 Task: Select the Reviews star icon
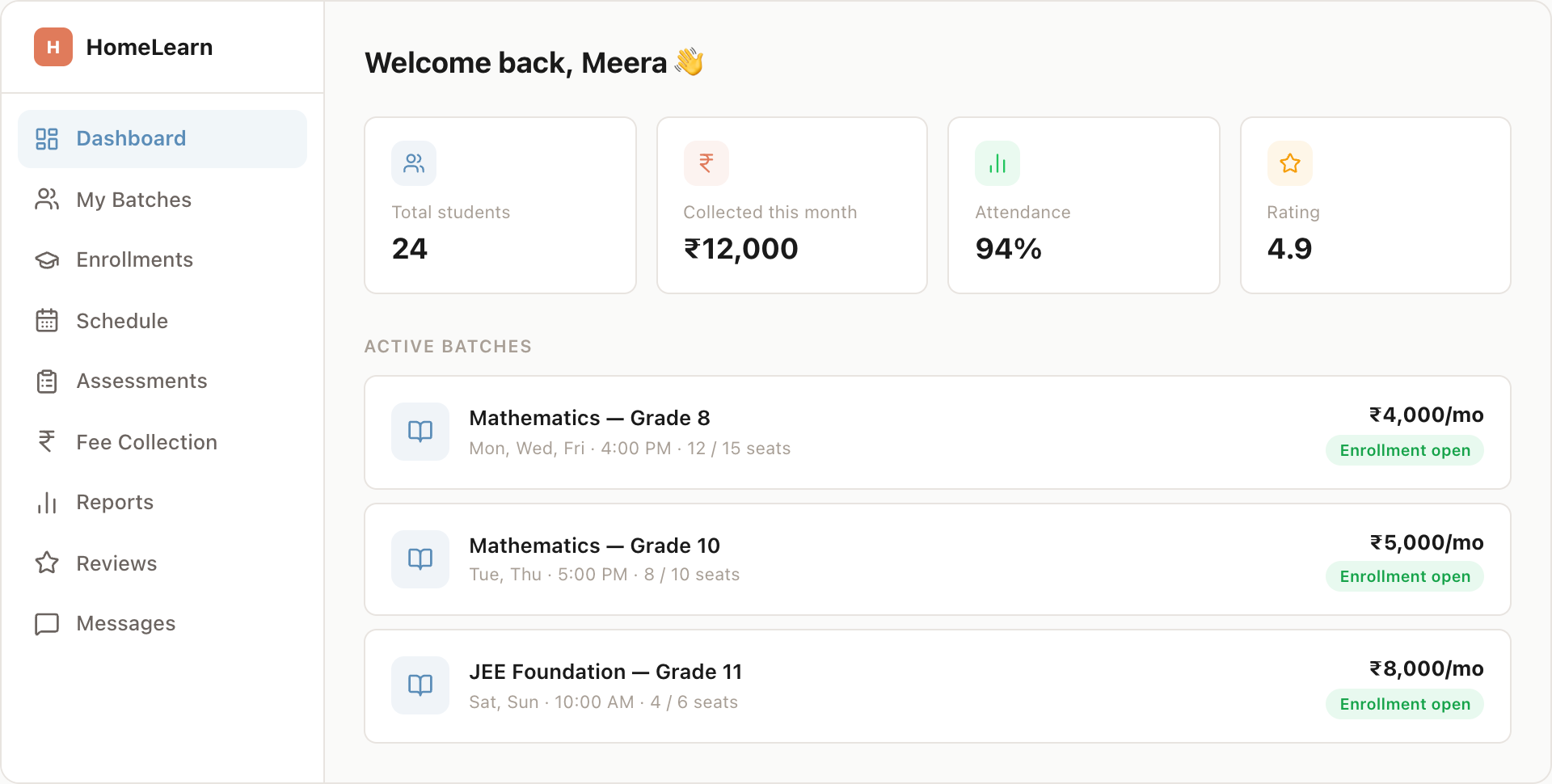[47, 563]
